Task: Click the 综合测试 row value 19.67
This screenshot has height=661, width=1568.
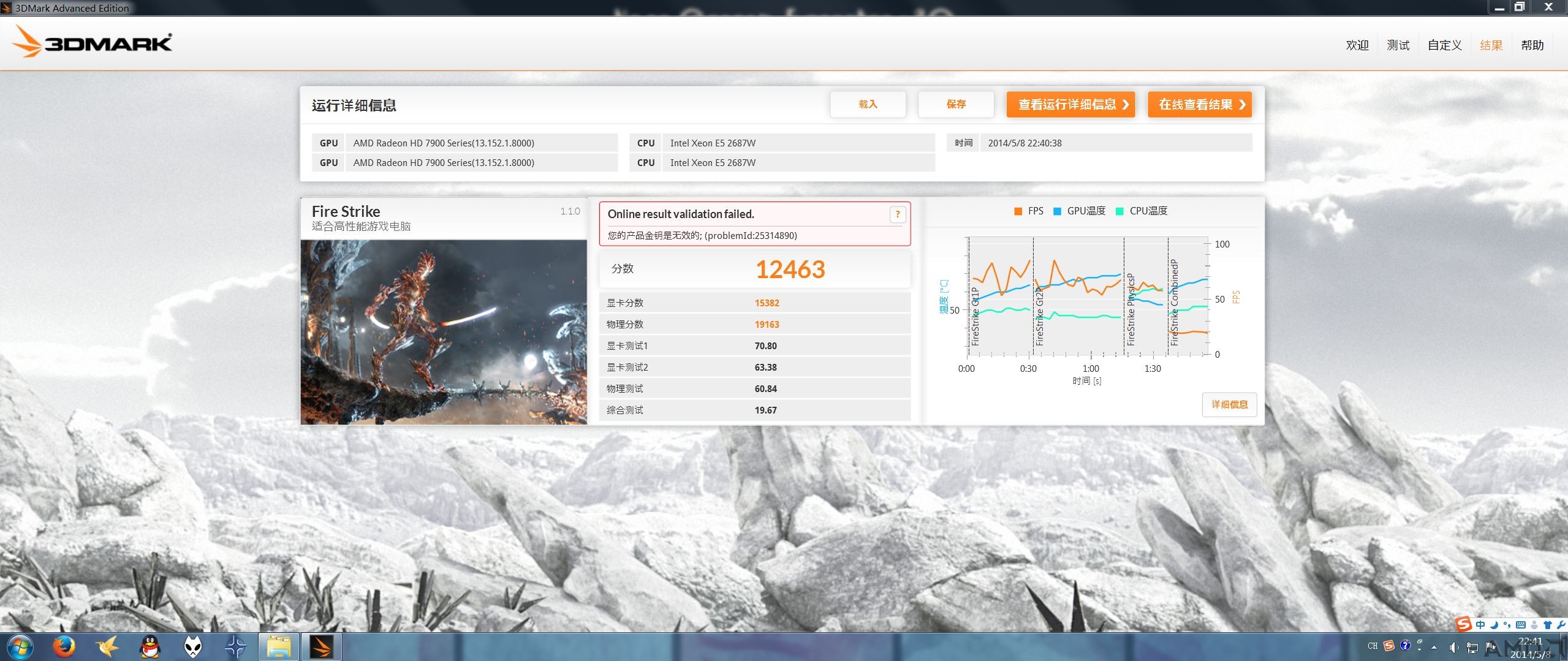Action: pos(765,410)
